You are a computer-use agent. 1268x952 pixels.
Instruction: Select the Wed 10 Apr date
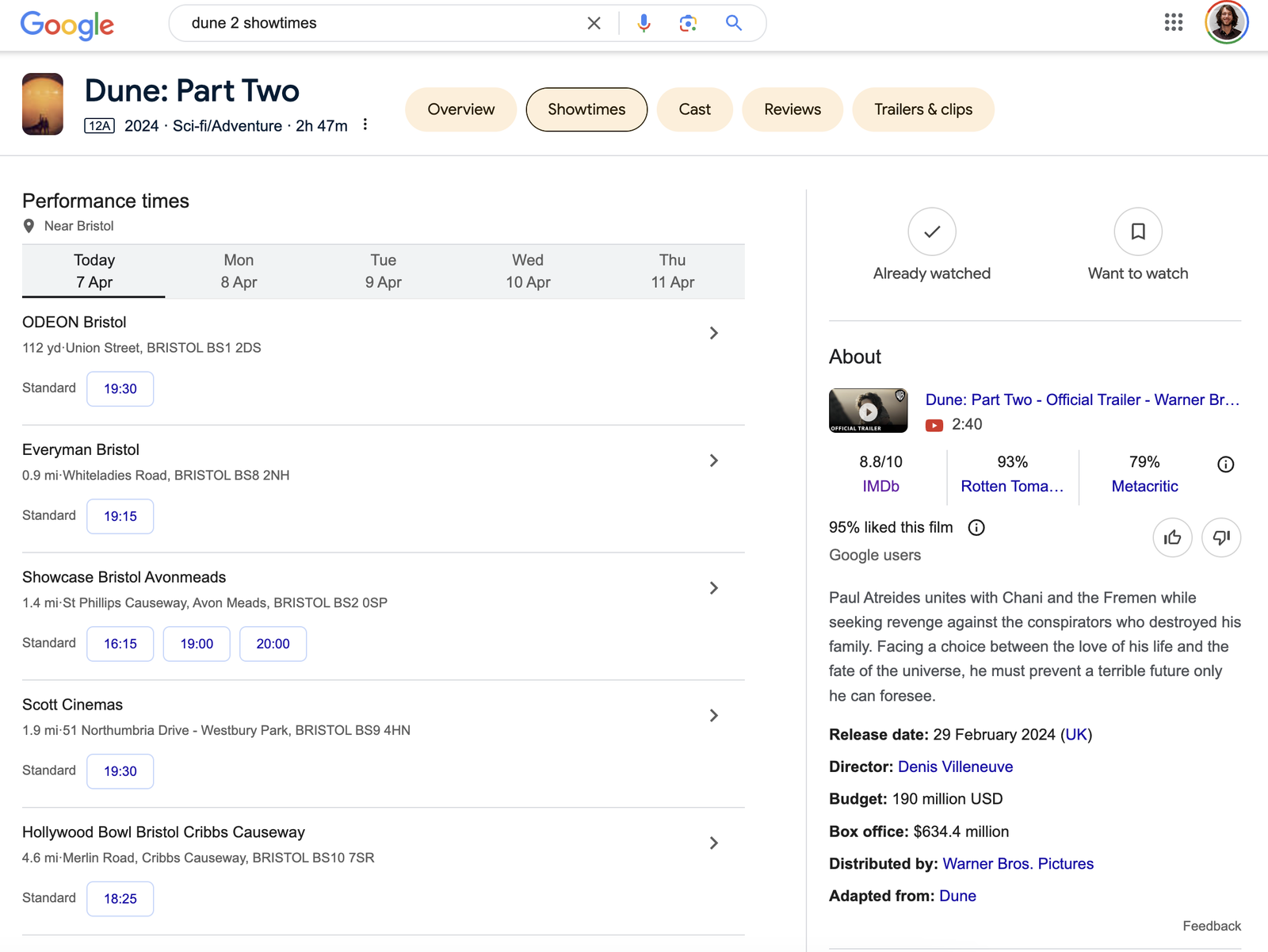tap(528, 271)
